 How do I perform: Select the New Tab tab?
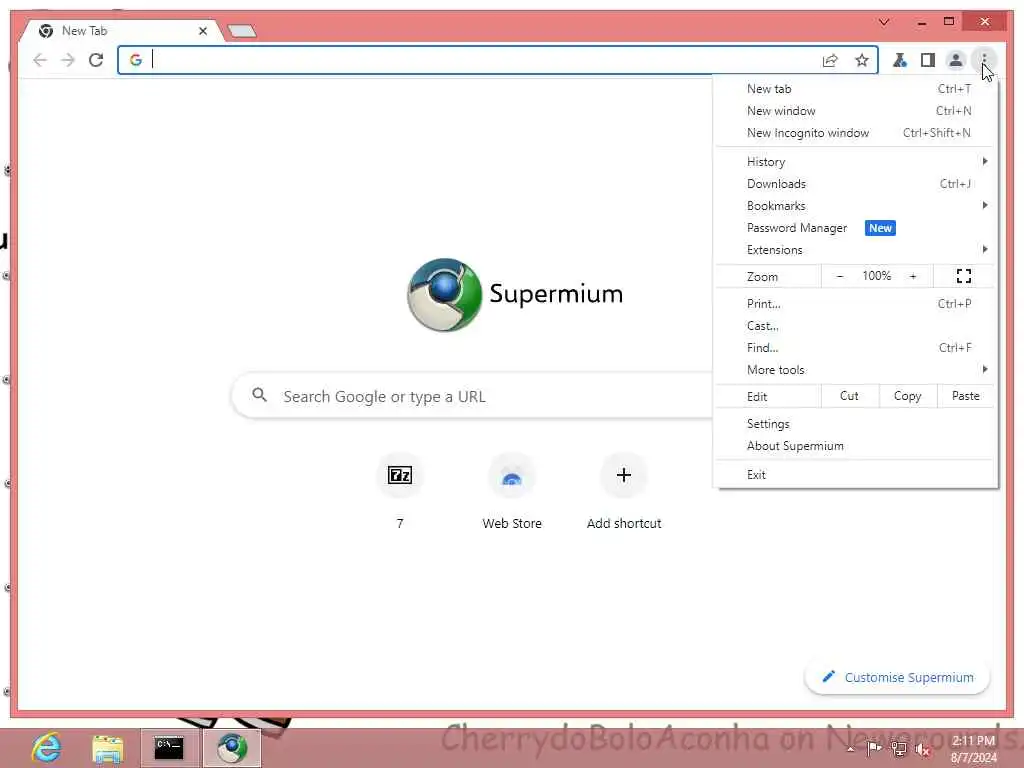(121, 31)
